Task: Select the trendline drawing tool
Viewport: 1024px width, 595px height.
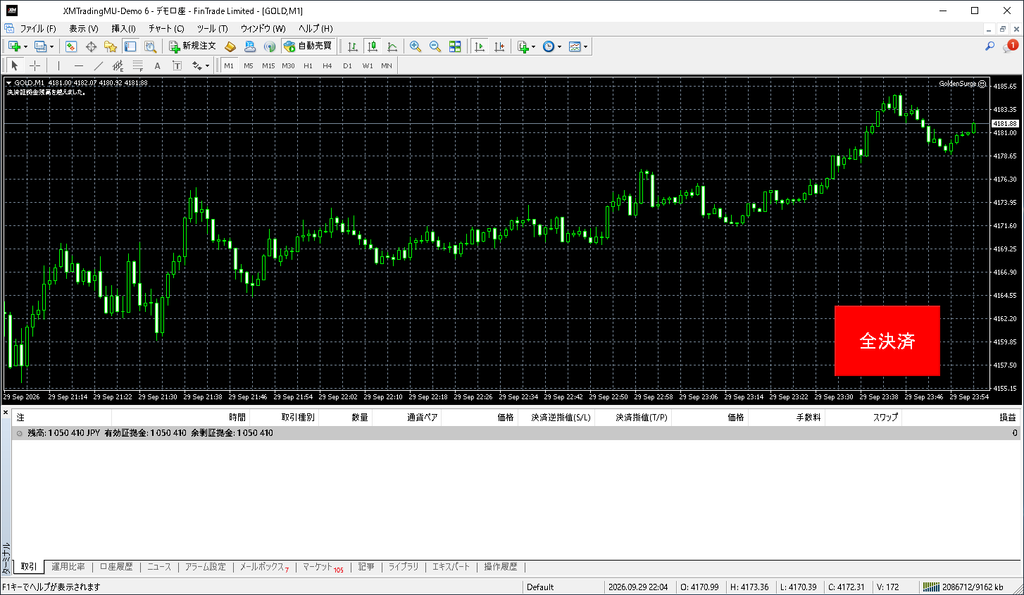Action: [98, 65]
